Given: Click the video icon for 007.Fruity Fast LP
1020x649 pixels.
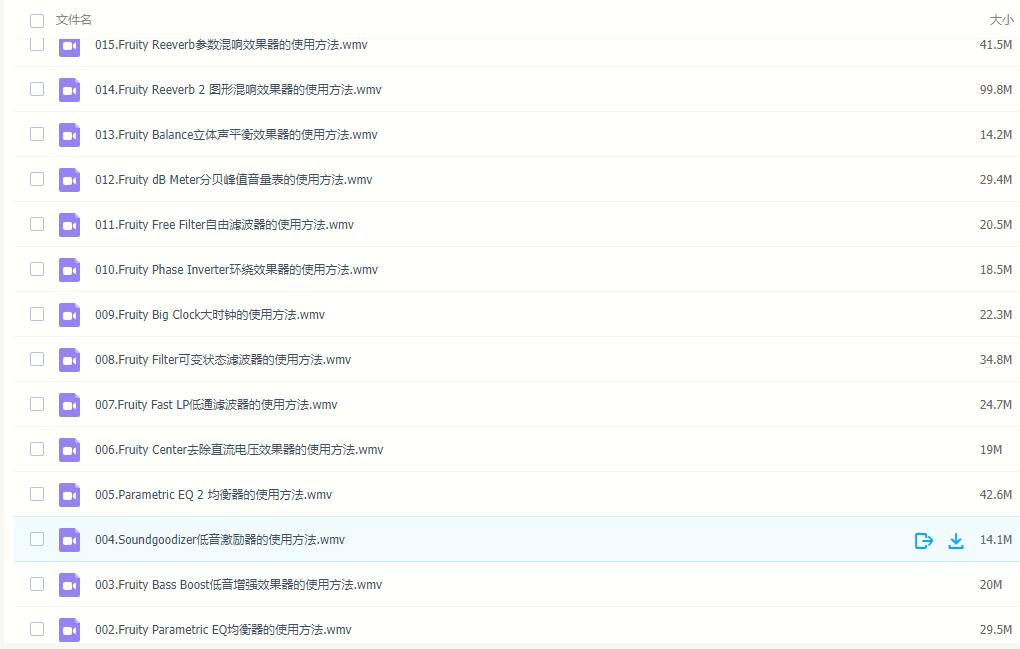Looking at the screenshot, I should (x=70, y=404).
